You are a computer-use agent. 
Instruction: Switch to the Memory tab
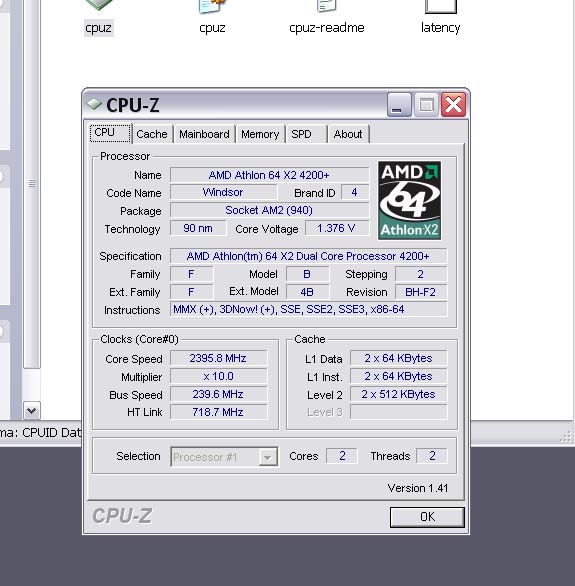point(260,134)
